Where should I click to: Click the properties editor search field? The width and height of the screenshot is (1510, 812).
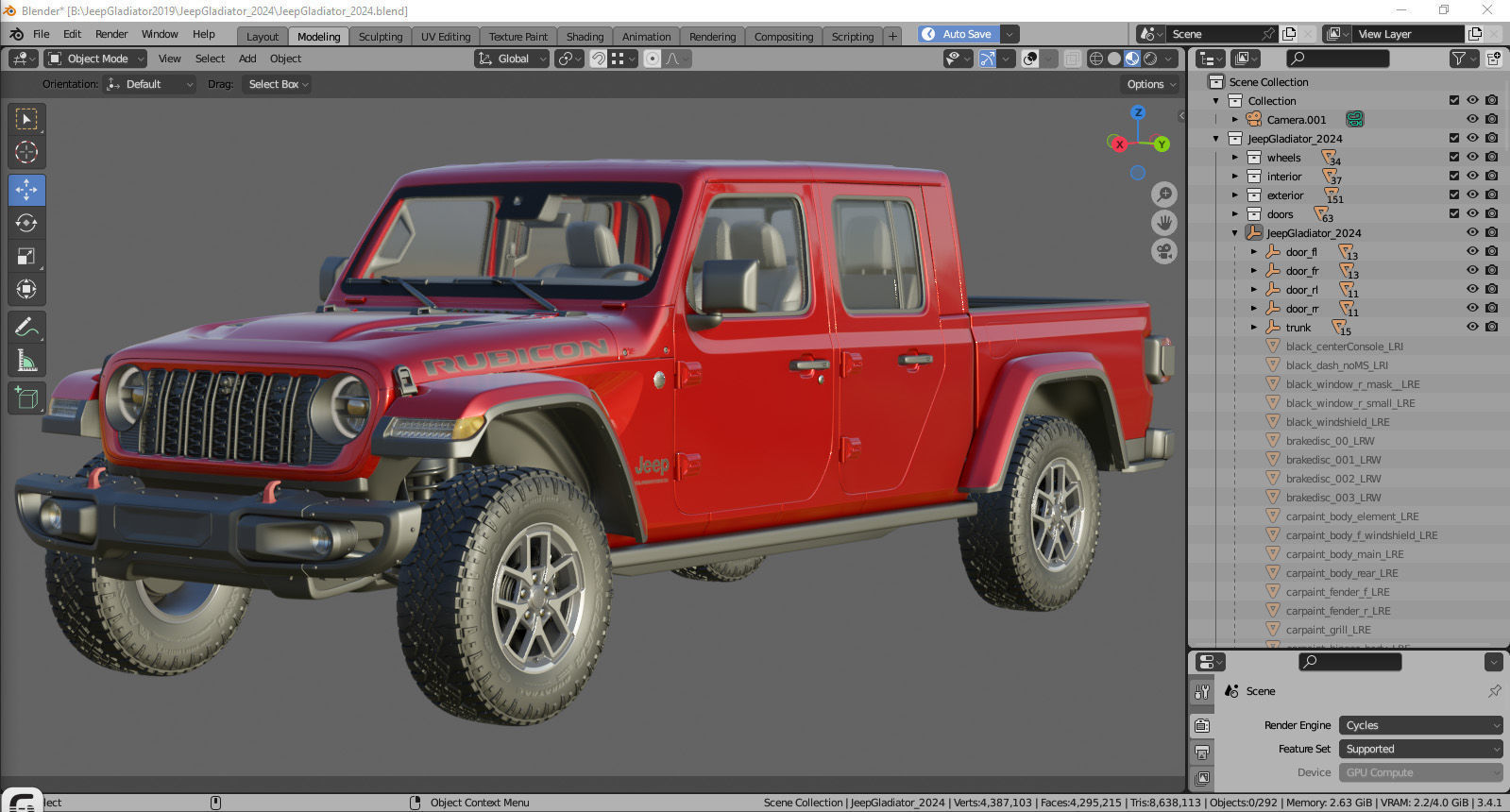1350,662
